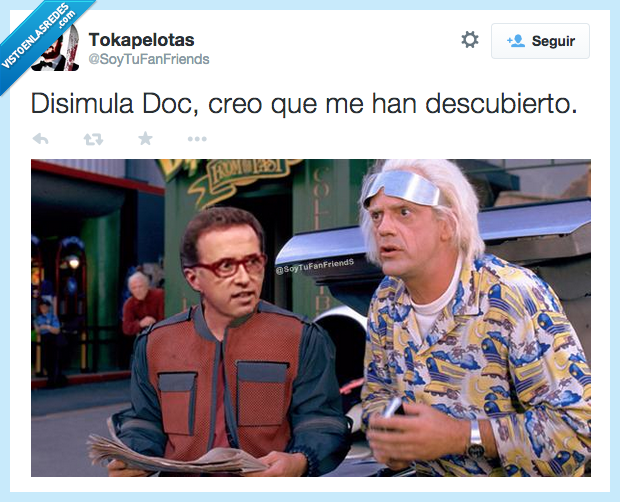Open Tokapelotas profile avatar
620x502 pixels.
click(55, 47)
